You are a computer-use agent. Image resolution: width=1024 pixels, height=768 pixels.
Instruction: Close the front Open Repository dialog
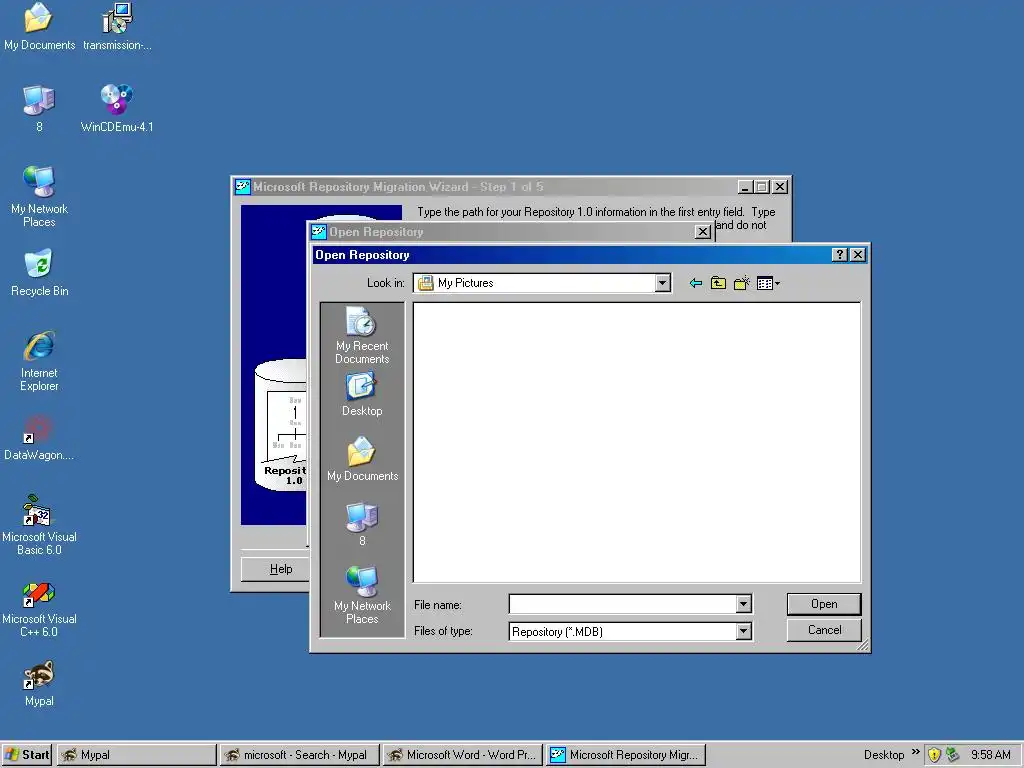(x=858, y=255)
